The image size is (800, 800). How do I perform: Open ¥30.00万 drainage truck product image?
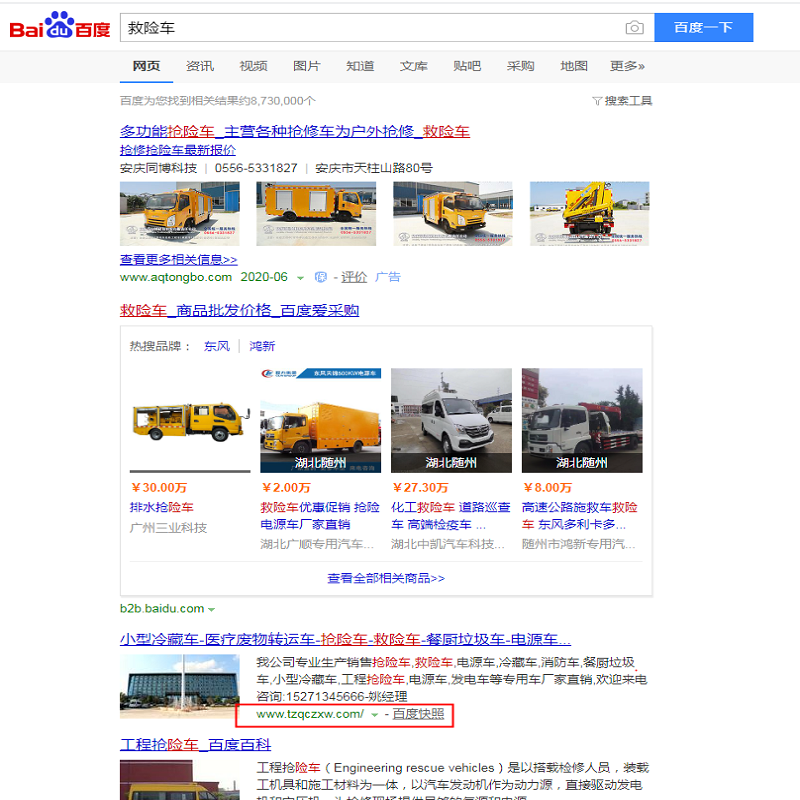[190, 421]
